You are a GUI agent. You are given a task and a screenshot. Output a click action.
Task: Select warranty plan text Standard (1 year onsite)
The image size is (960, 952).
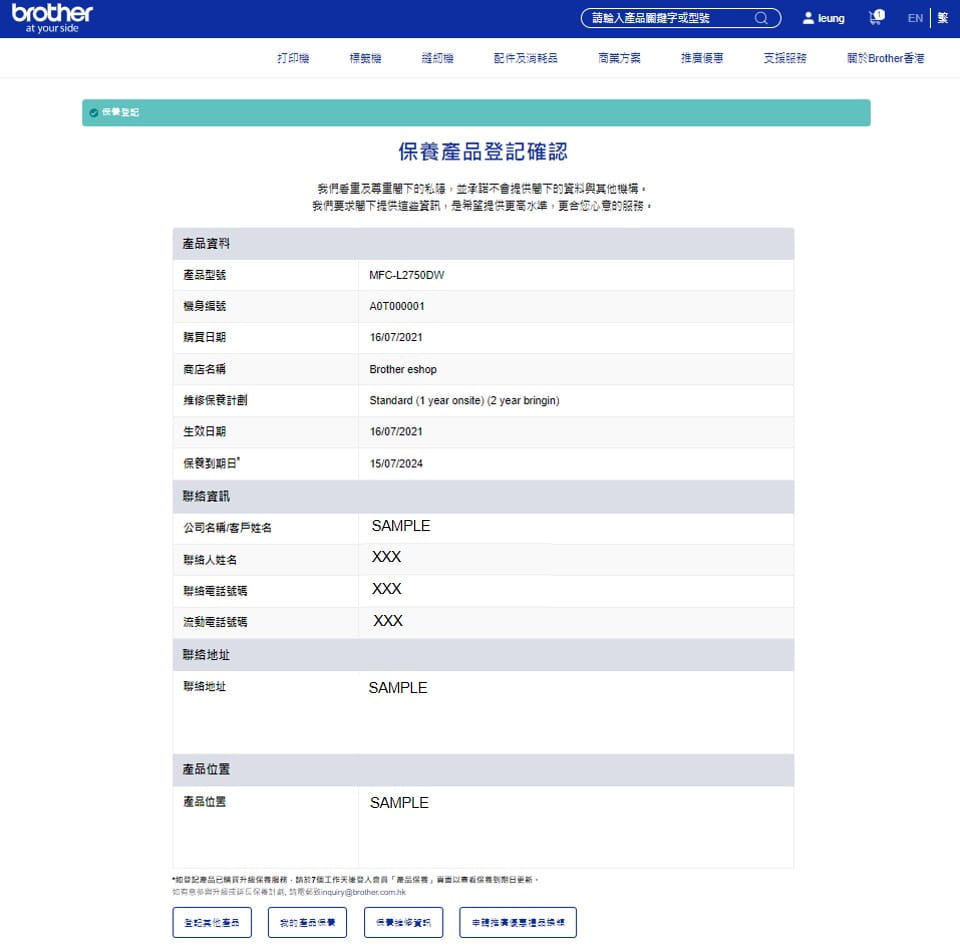(x=427, y=400)
